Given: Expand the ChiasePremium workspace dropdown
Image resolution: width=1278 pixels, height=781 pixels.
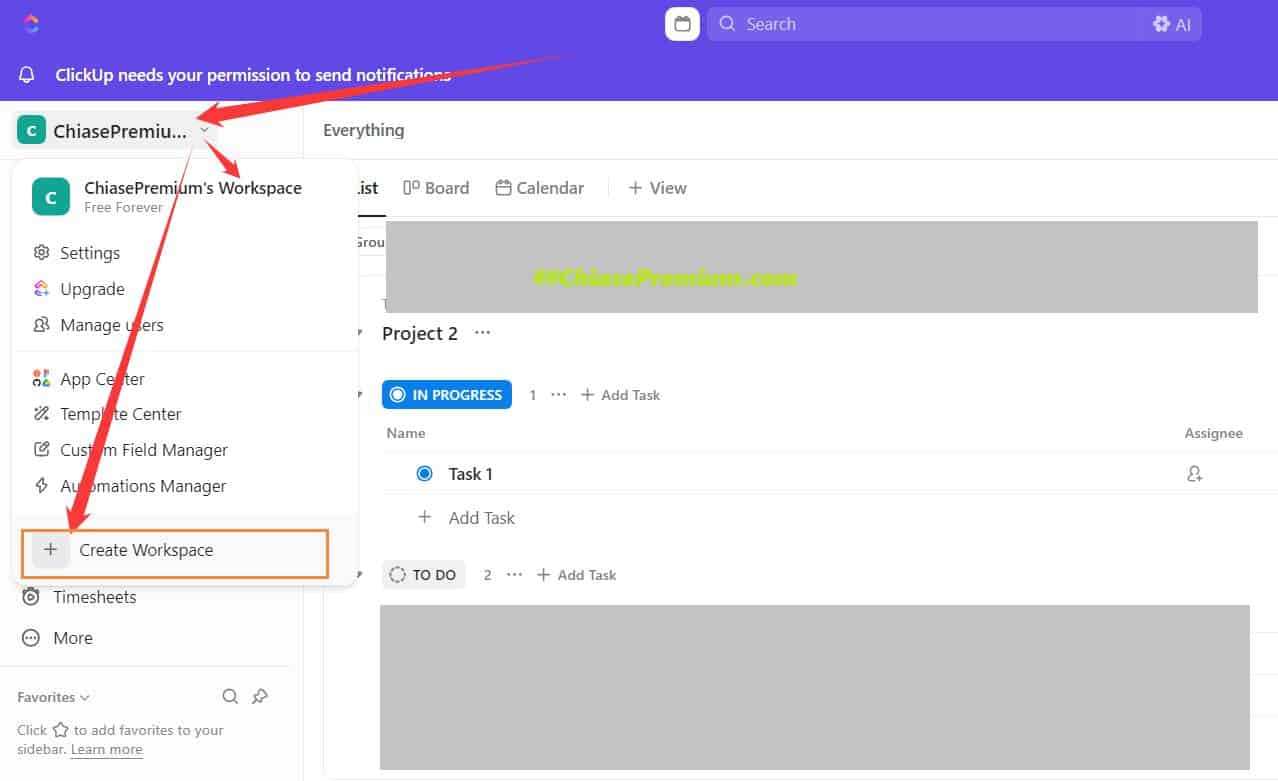Looking at the screenshot, I should click(x=205, y=130).
